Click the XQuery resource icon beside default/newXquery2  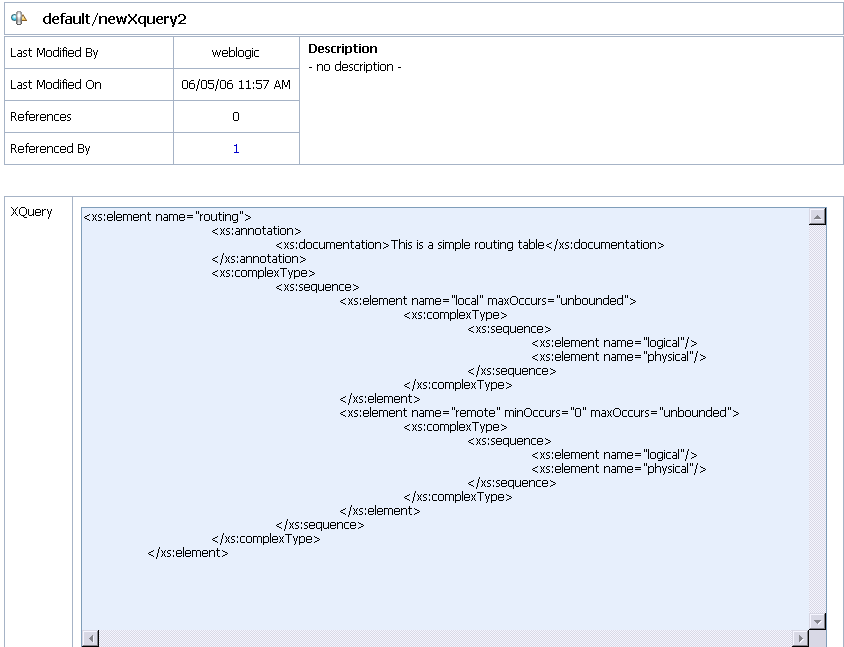coord(19,18)
